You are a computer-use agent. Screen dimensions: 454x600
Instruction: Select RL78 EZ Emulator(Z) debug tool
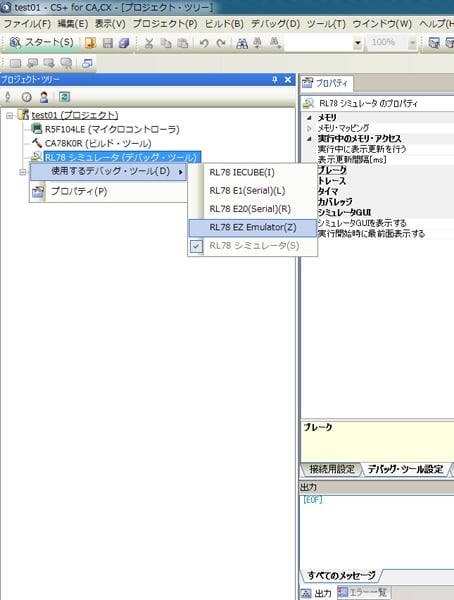253,227
